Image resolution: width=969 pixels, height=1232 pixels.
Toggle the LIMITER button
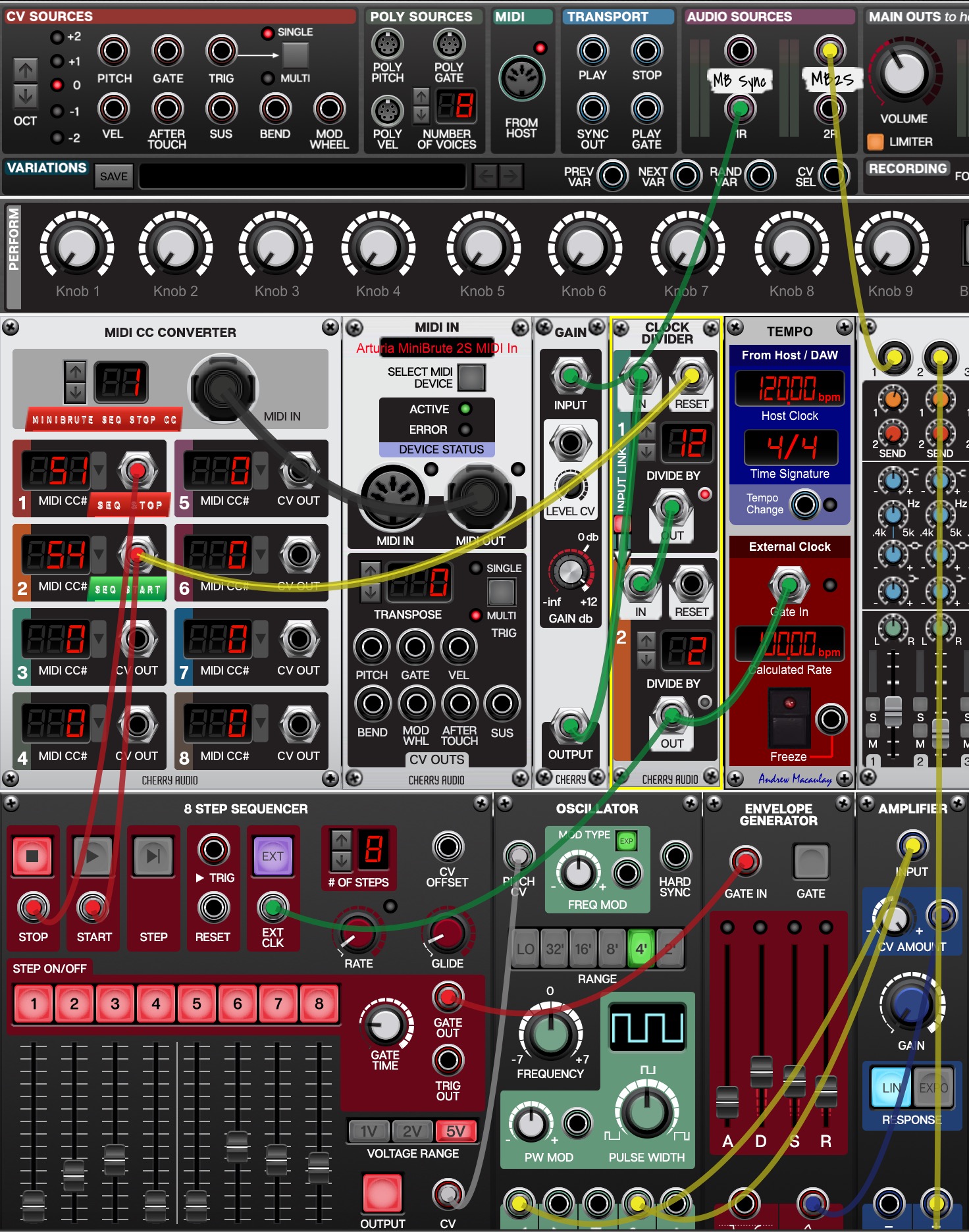tap(876, 141)
